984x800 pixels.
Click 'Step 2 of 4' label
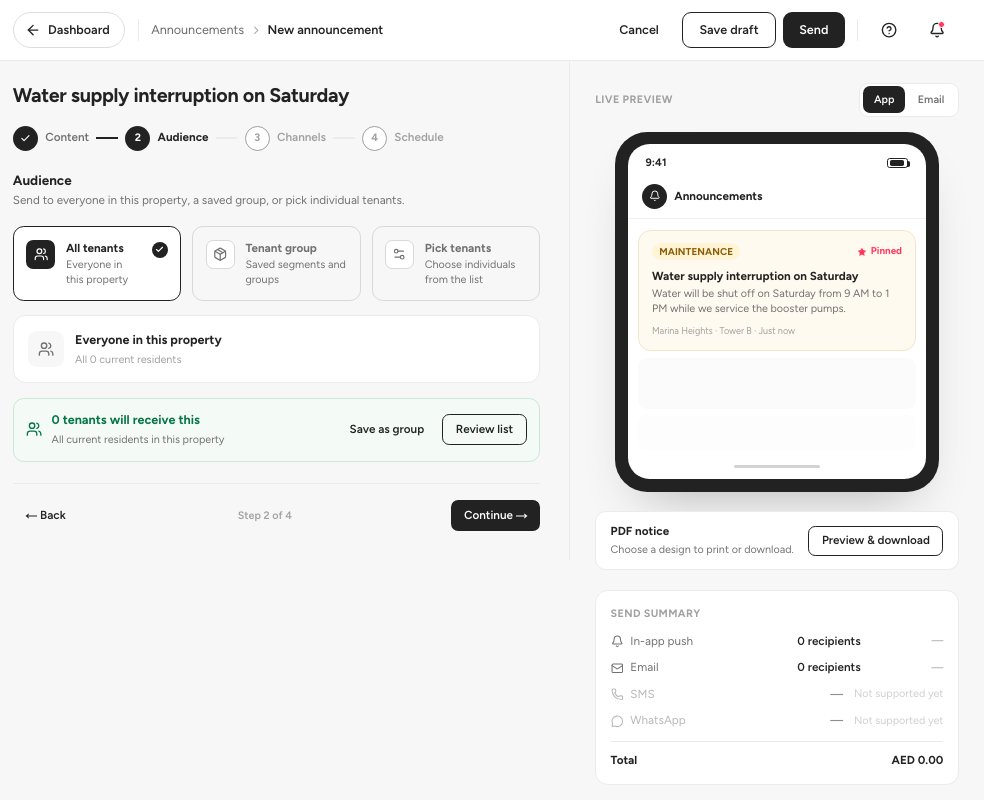tap(264, 515)
